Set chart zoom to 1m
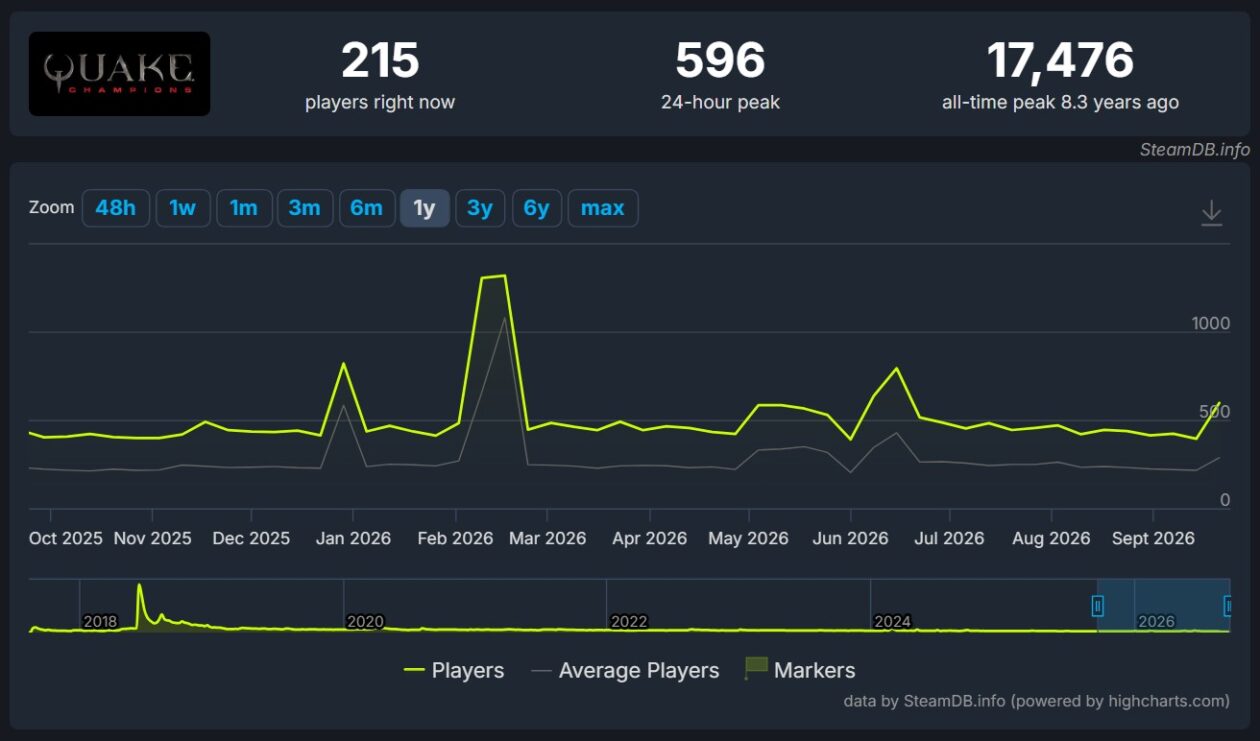Viewport: 1260px width, 741px height. [x=244, y=208]
